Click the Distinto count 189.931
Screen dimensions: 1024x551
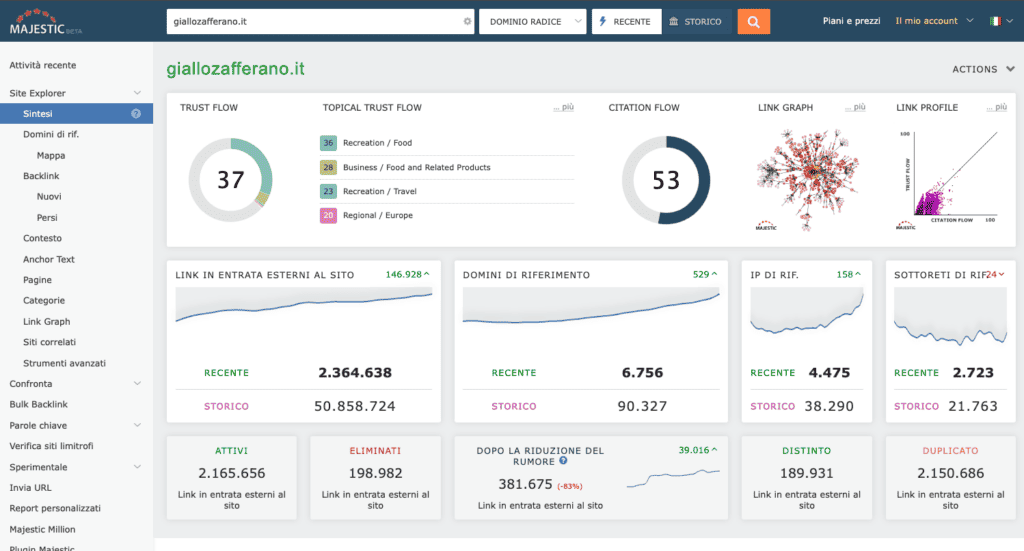(x=807, y=473)
